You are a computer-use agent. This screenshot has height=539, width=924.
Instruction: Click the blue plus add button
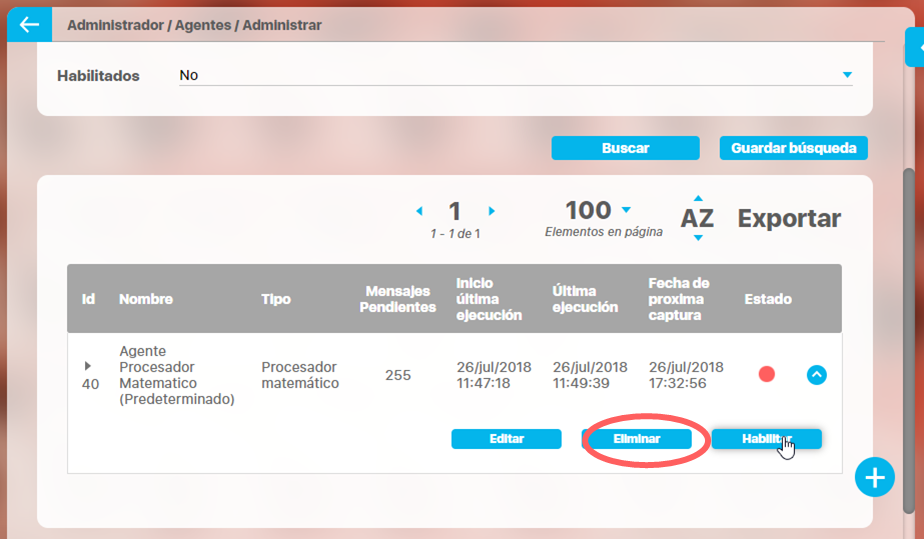tap(874, 478)
